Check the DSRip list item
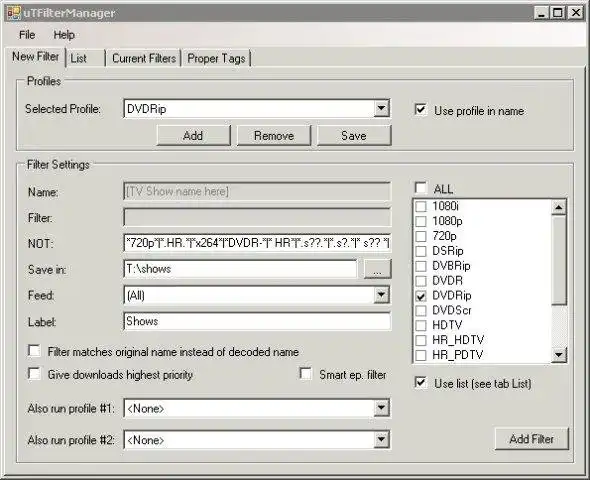Image resolution: width=590 pixels, height=480 pixels. click(x=421, y=251)
